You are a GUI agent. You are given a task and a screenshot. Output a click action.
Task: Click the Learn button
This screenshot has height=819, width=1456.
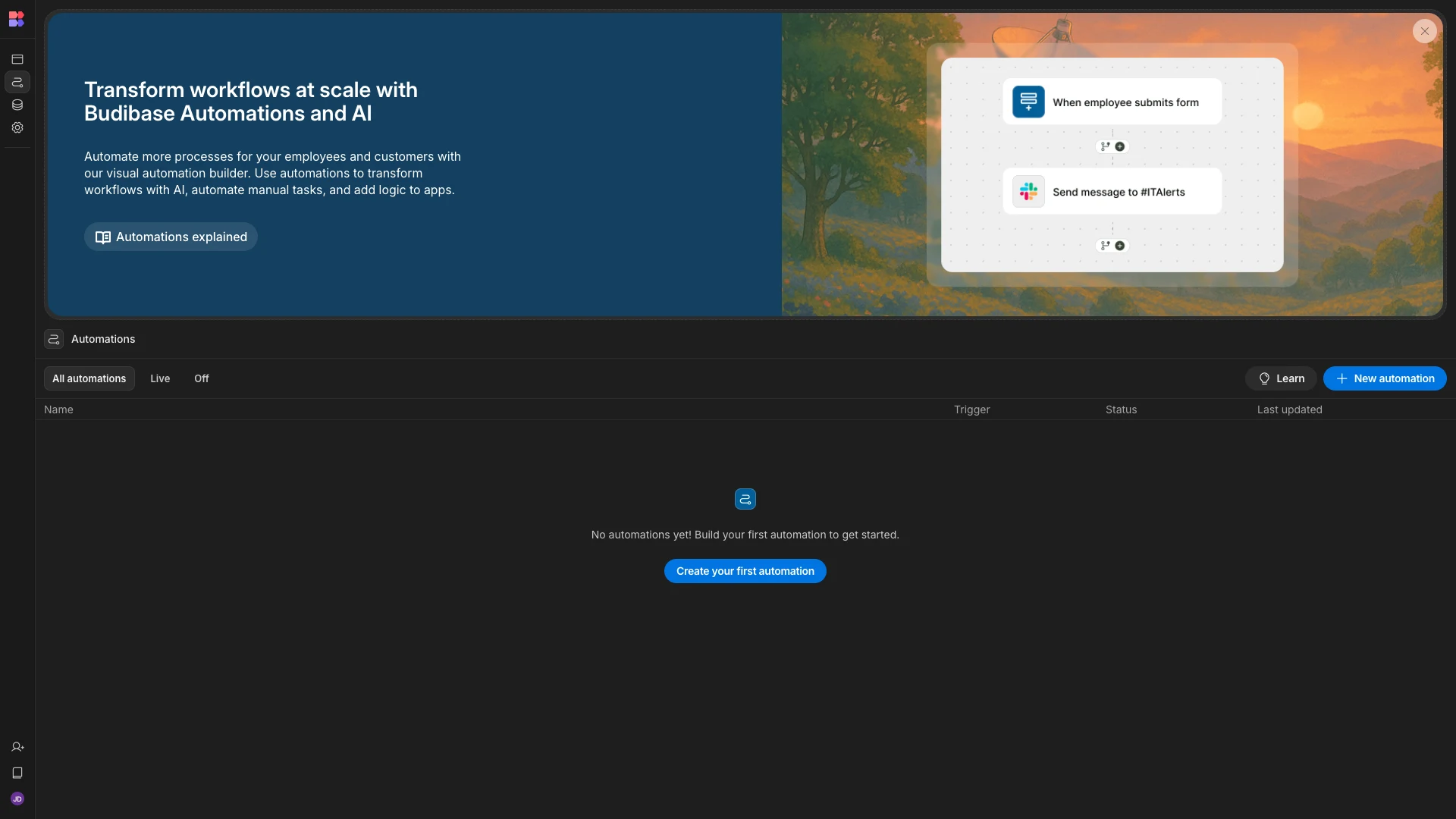point(1281,378)
